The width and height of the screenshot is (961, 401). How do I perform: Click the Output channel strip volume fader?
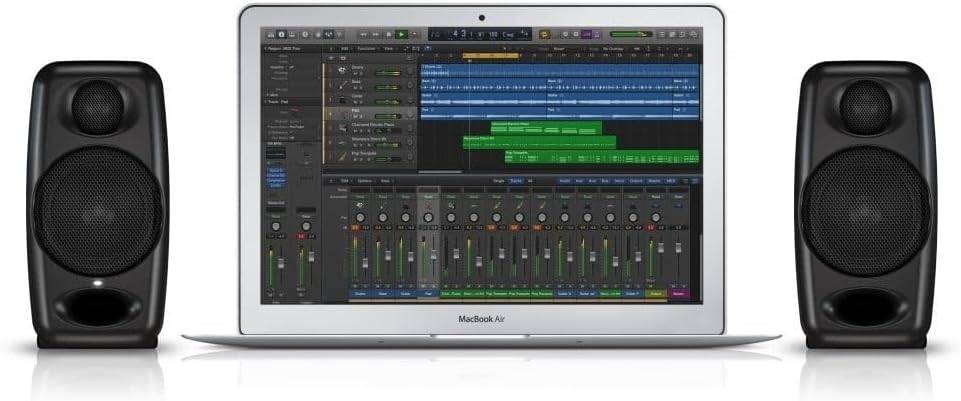point(661,248)
